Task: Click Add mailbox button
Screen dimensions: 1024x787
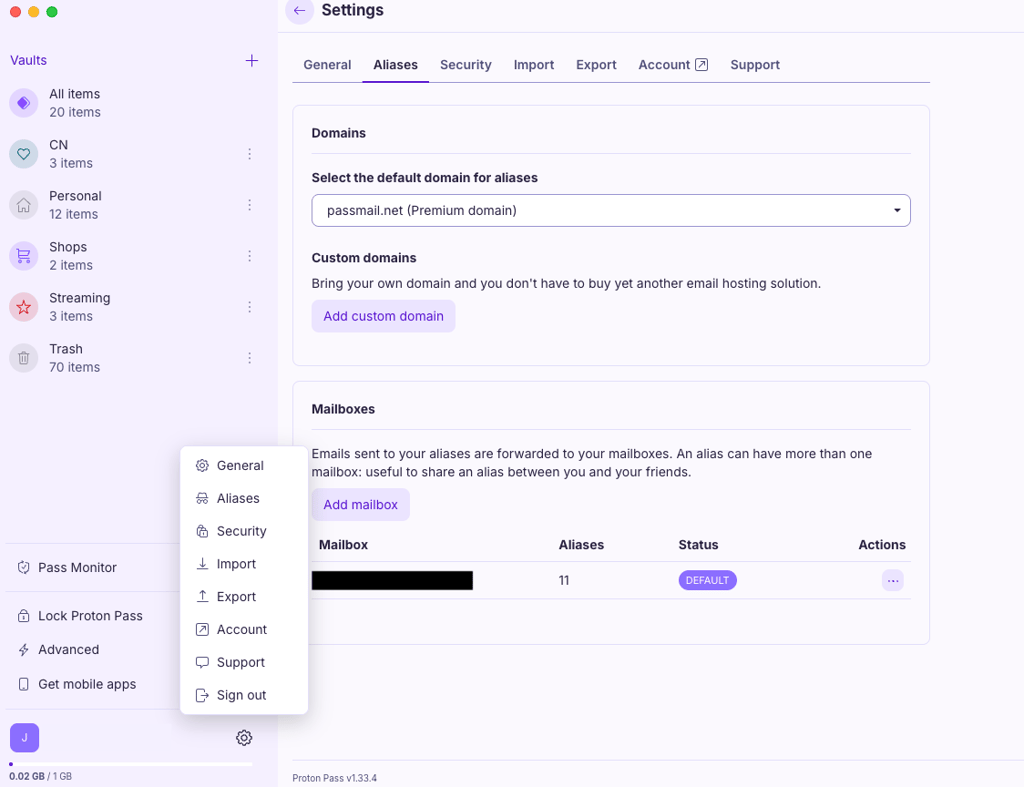Action: [x=360, y=505]
